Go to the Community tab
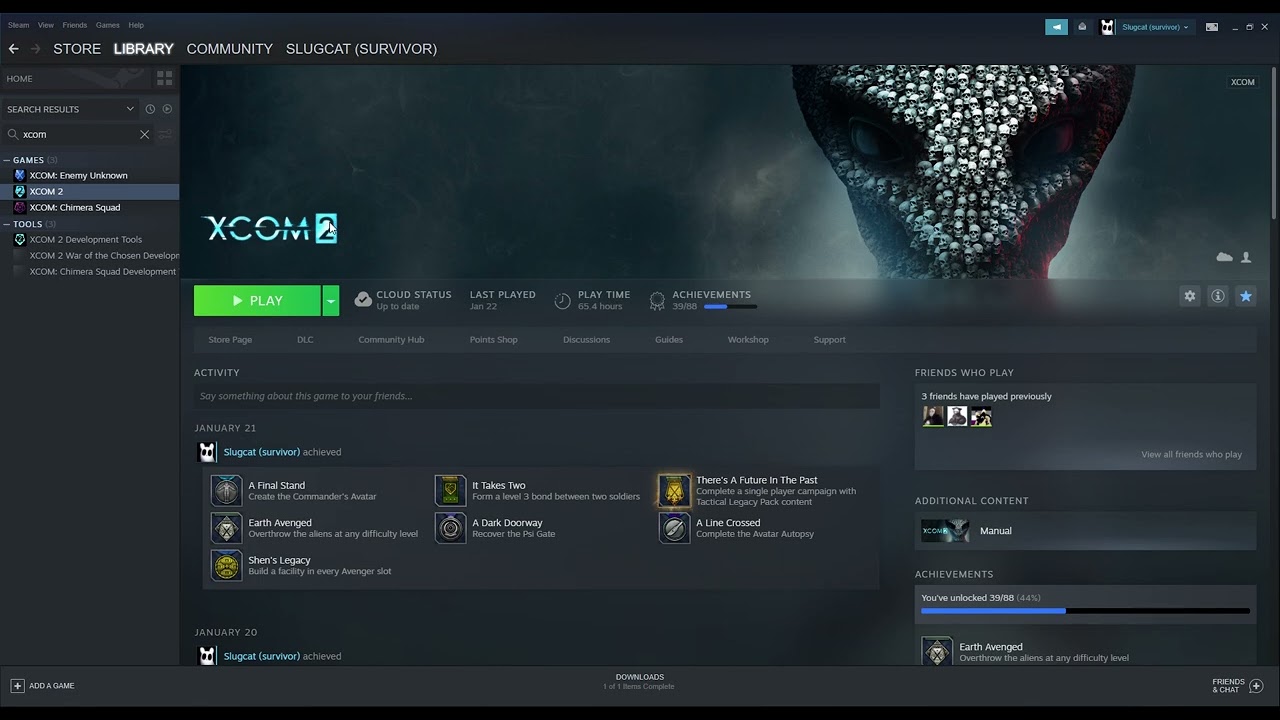The height and width of the screenshot is (720, 1280). [229, 48]
